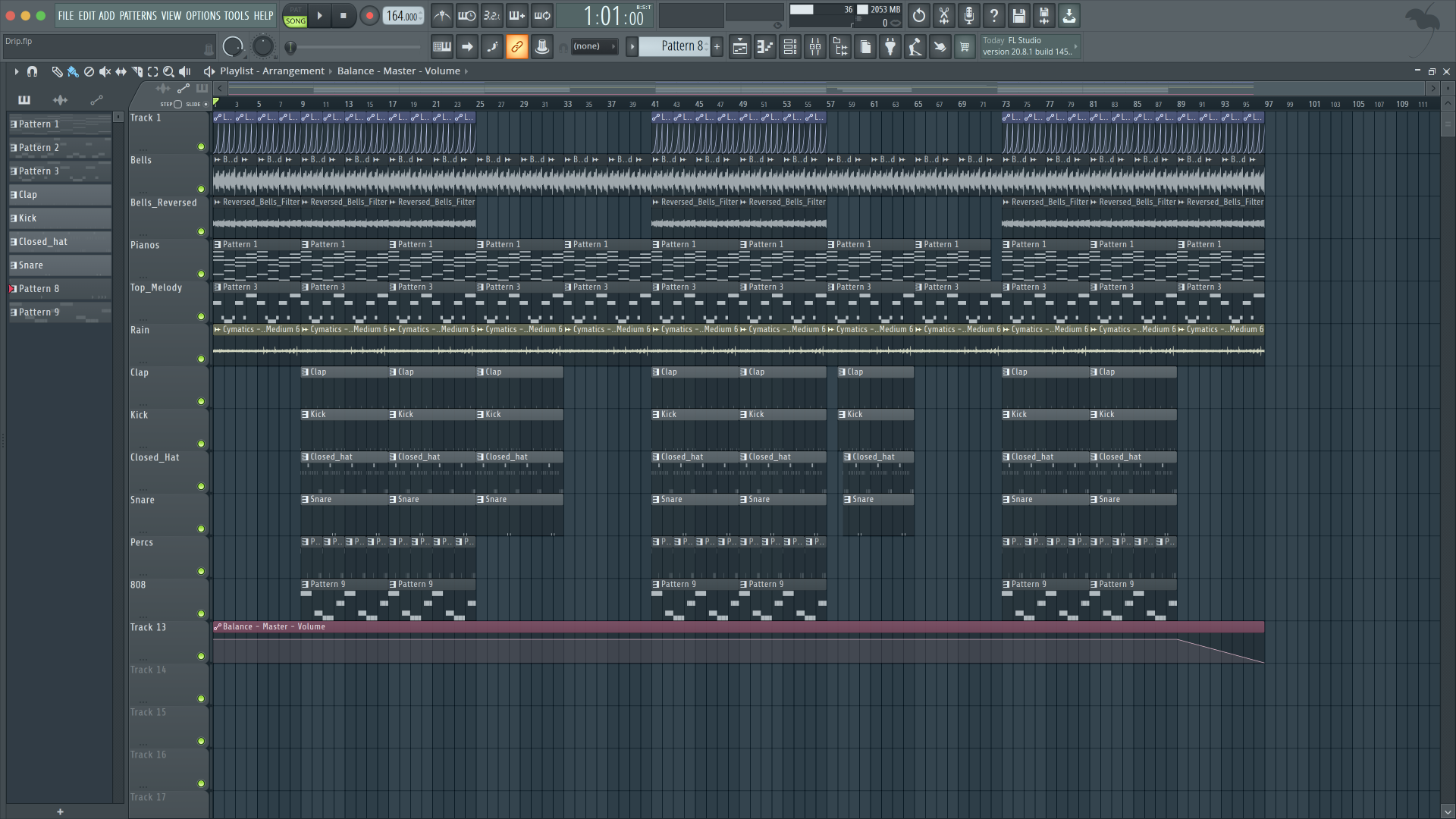1456x819 pixels.
Task: Select the Draw pencil tool
Action: tap(57, 71)
